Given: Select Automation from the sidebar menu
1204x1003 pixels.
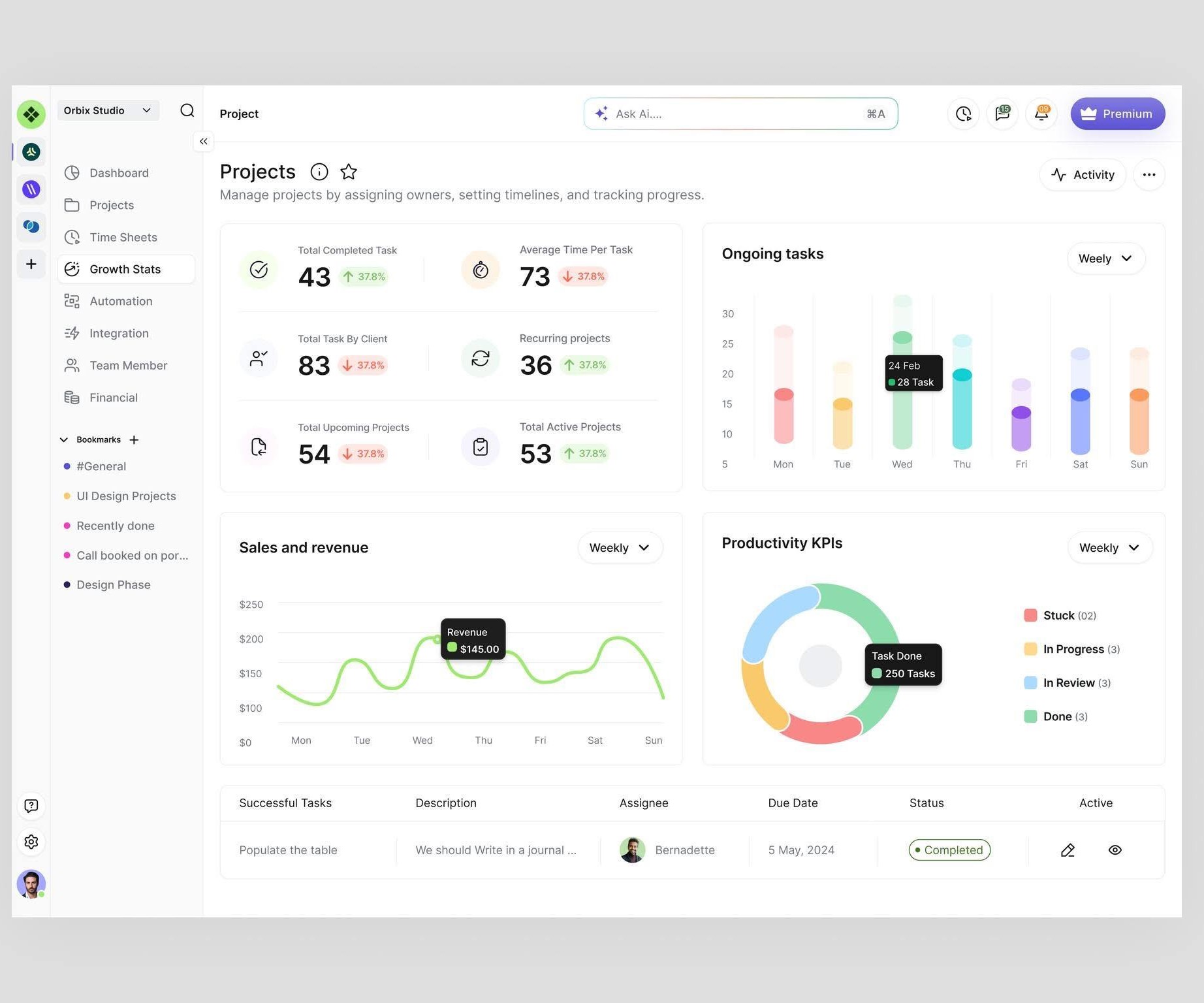Looking at the screenshot, I should [121, 301].
